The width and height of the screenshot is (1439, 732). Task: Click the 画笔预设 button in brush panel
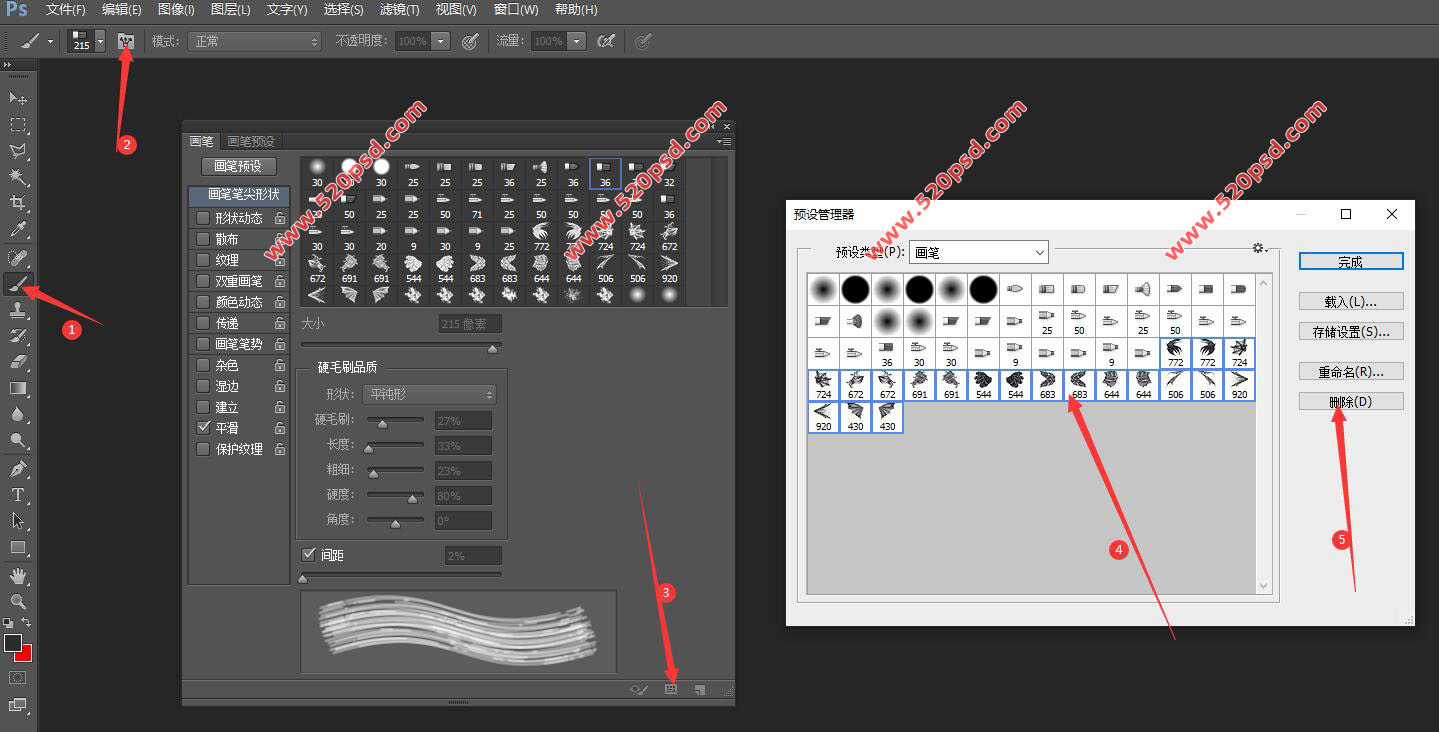(238, 166)
